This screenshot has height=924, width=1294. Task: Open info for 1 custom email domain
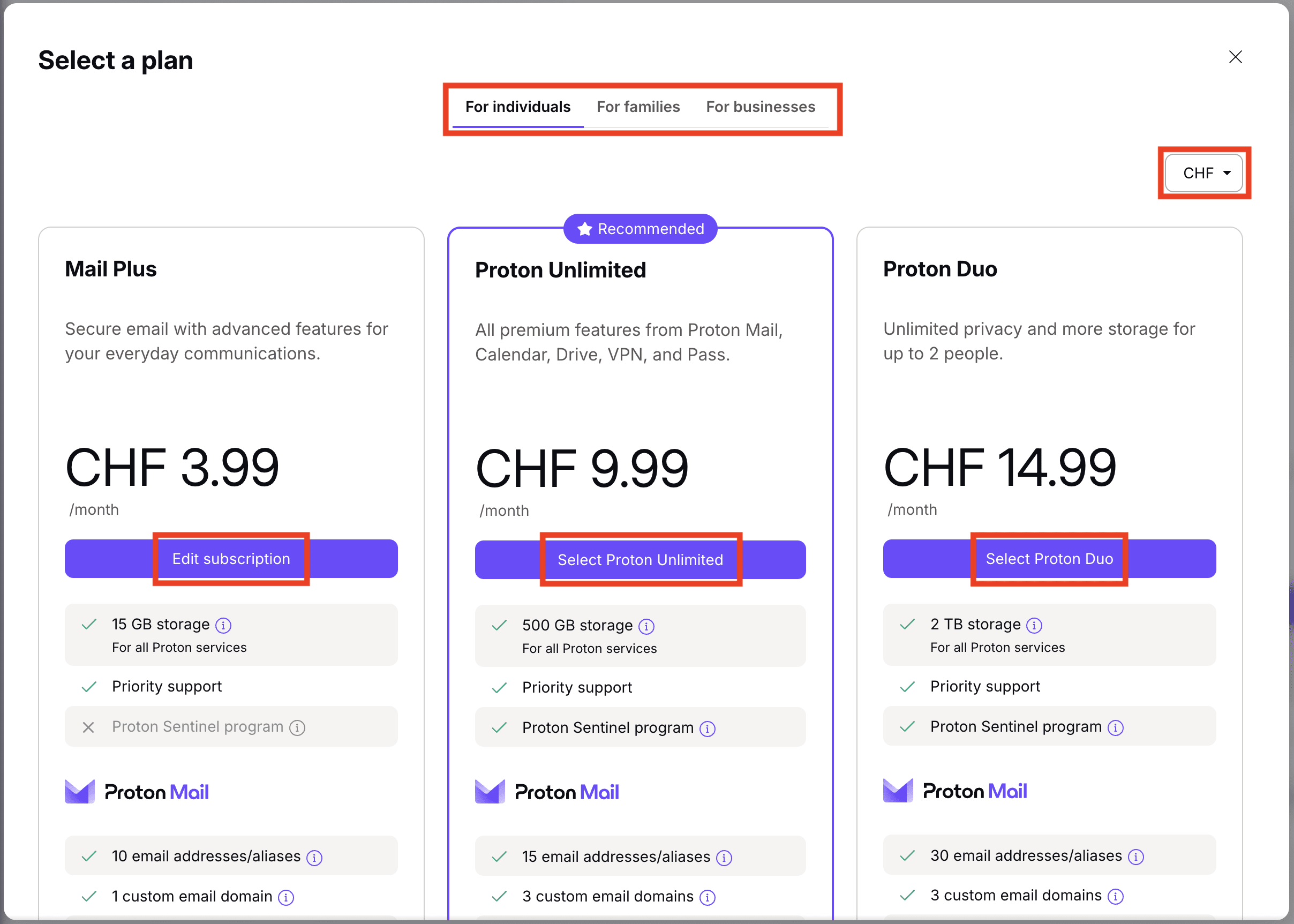click(x=286, y=897)
